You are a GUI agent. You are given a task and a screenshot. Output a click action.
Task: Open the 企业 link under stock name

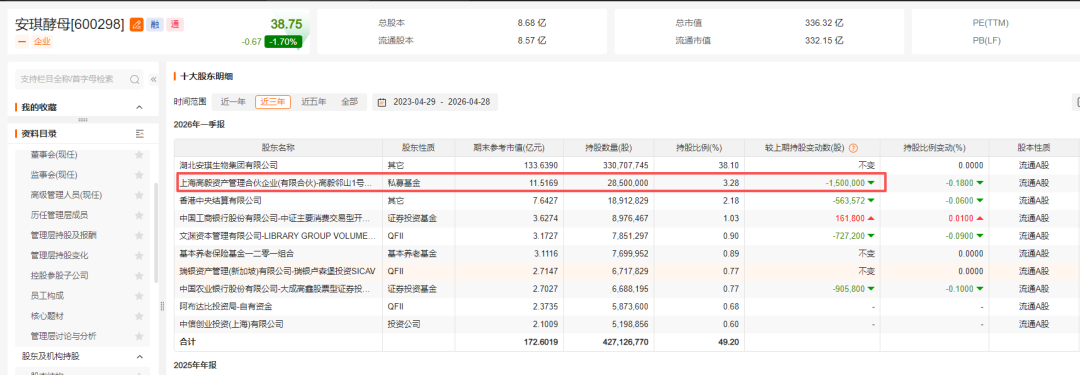(42, 41)
